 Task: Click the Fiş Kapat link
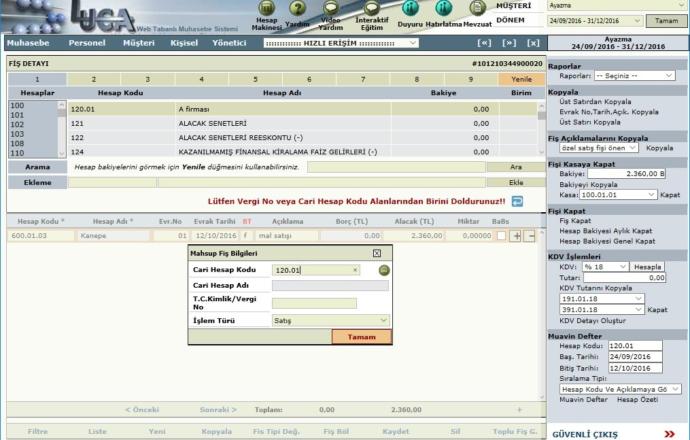[x=575, y=221]
